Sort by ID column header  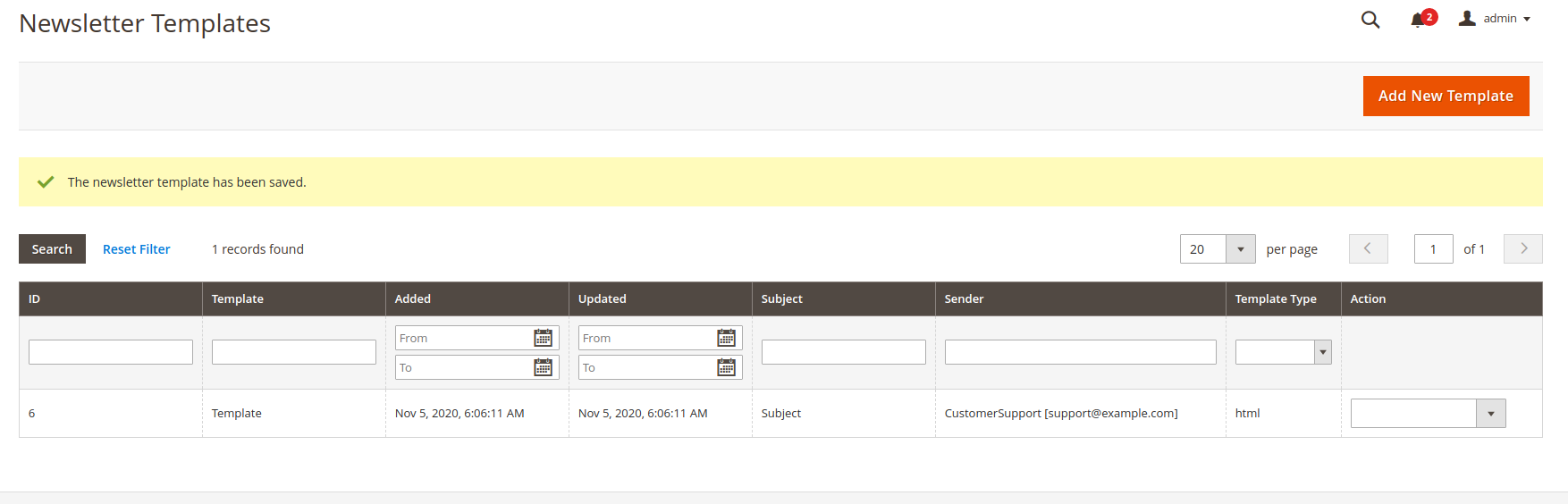tap(111, 298)
